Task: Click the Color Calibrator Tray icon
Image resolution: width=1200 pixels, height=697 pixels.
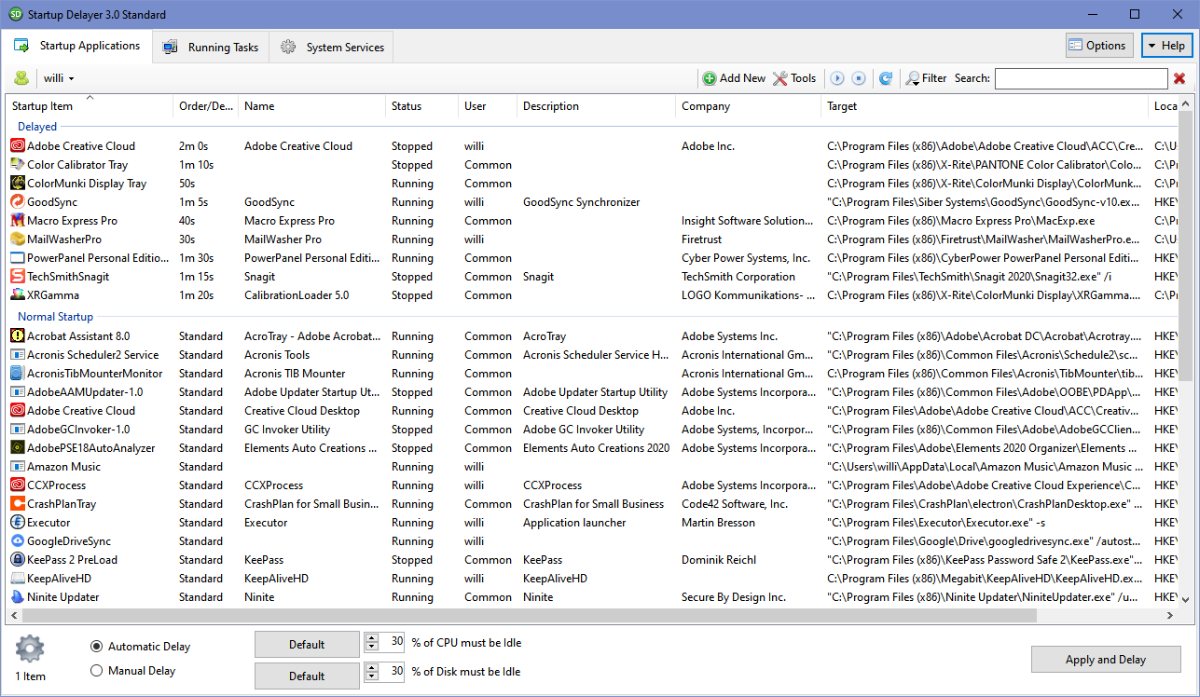Action: [17, 164]
